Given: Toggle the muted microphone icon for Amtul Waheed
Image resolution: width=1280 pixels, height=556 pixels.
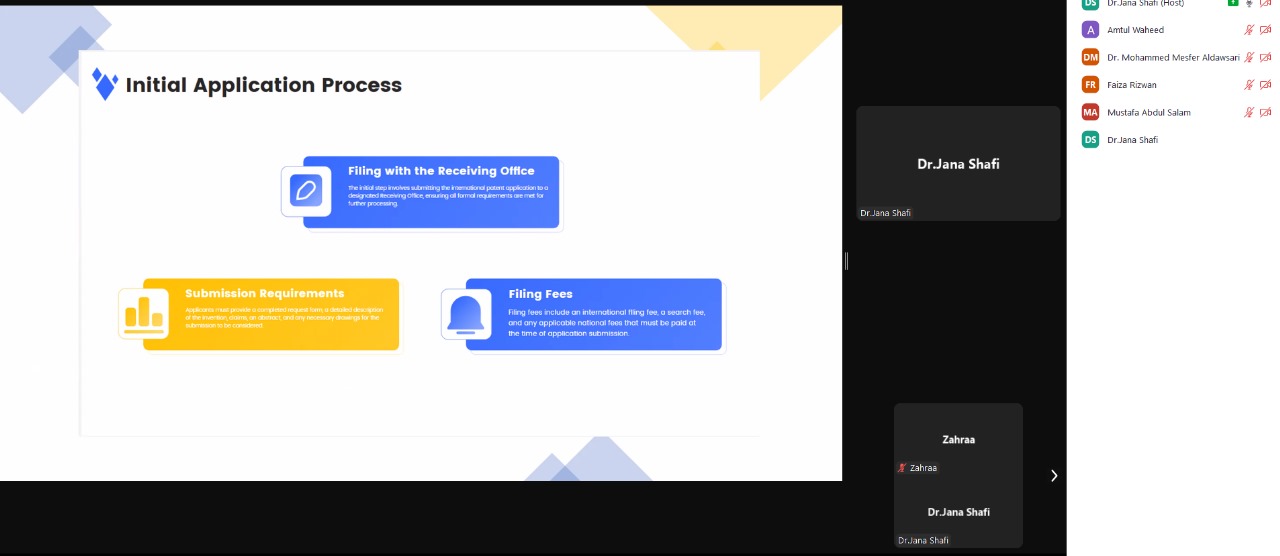Looking at the screenshot, I should (1248, 30).
